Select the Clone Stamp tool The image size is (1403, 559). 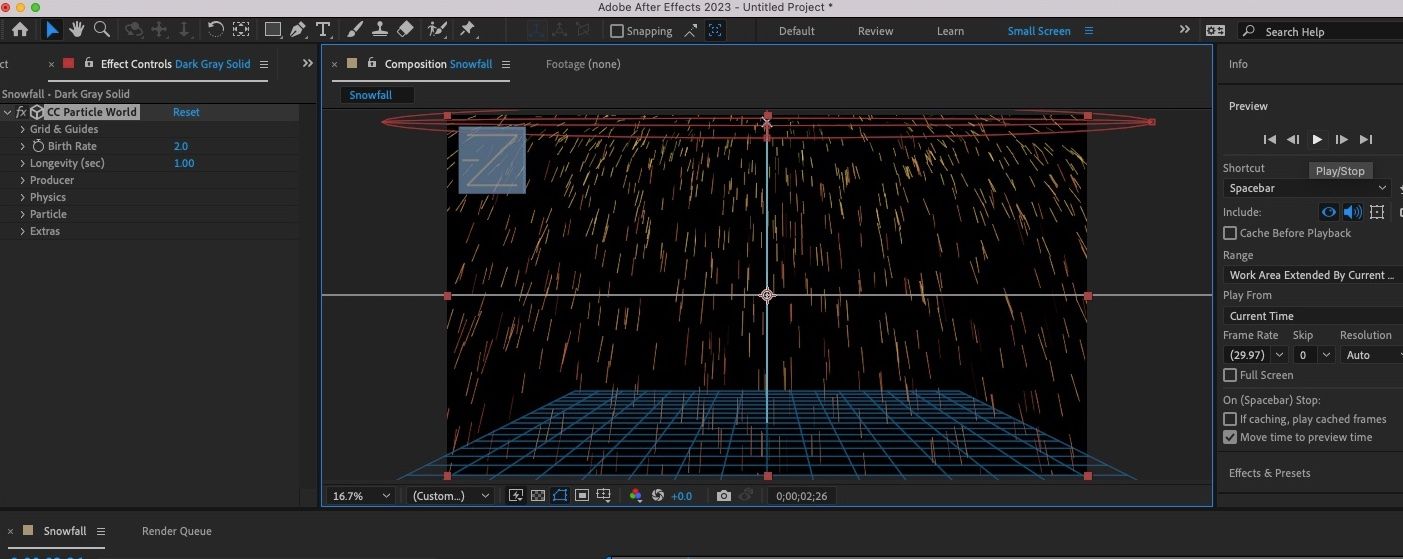[379, 30]
